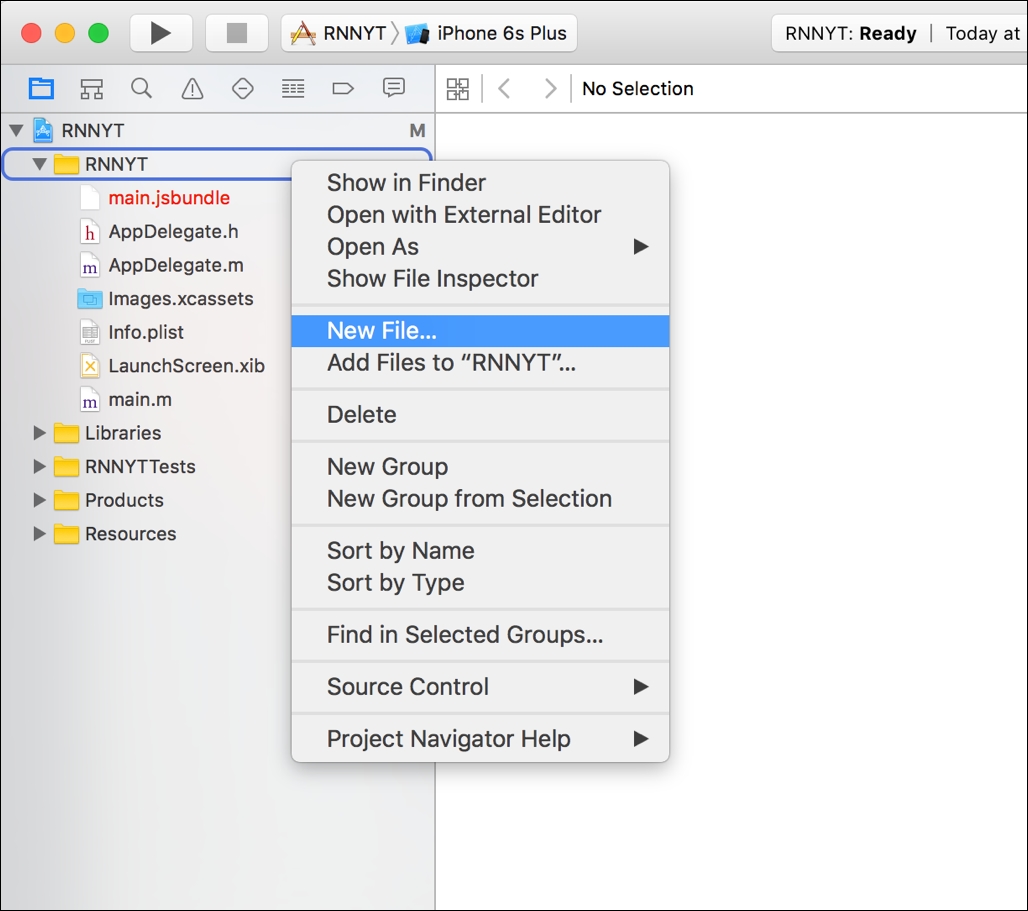This screenshot has width=1028, height=911.
Task: Choose Sort by Type
Action: 480,583
